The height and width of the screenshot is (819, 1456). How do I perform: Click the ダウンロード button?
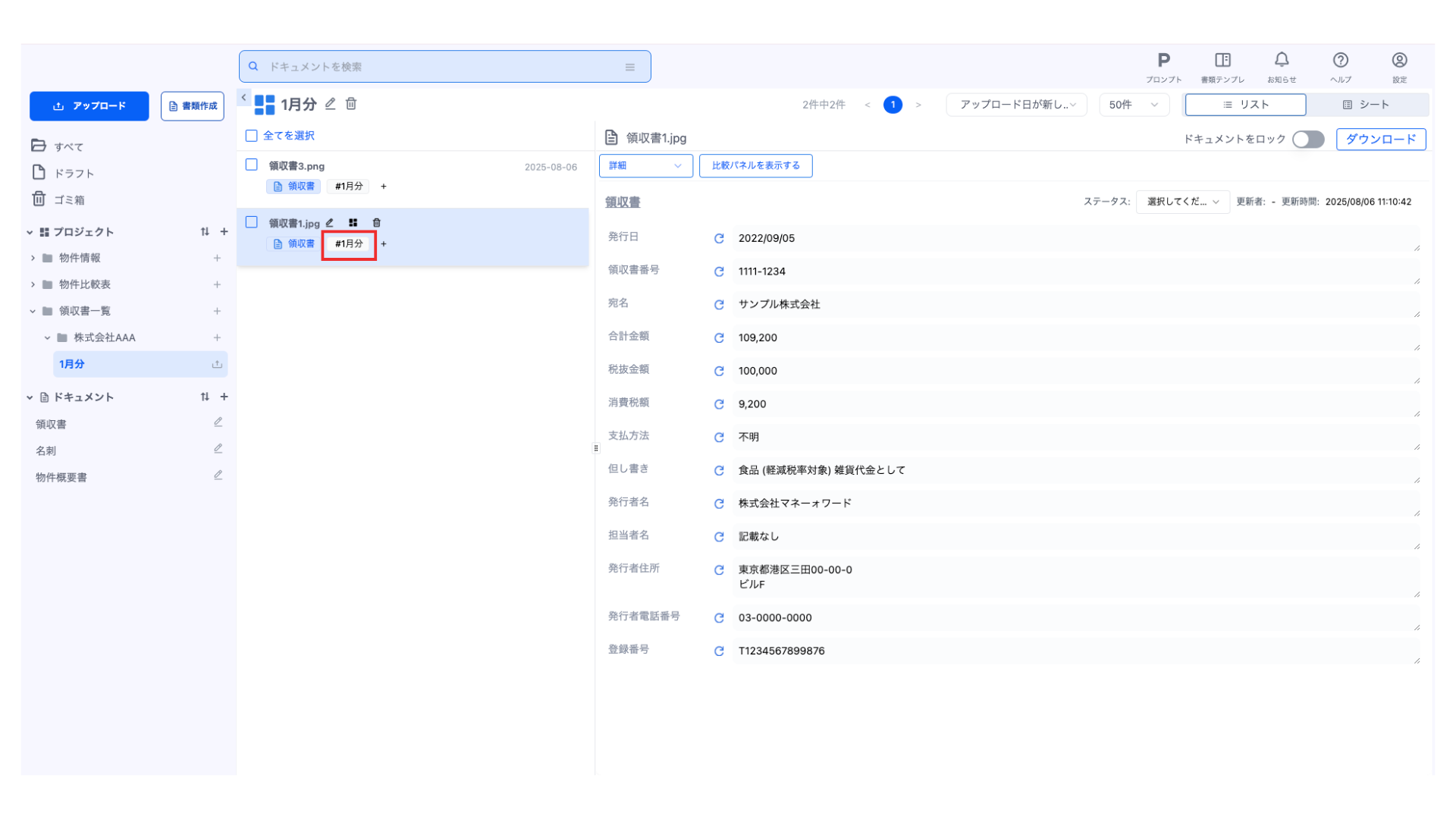point(1380,140)
